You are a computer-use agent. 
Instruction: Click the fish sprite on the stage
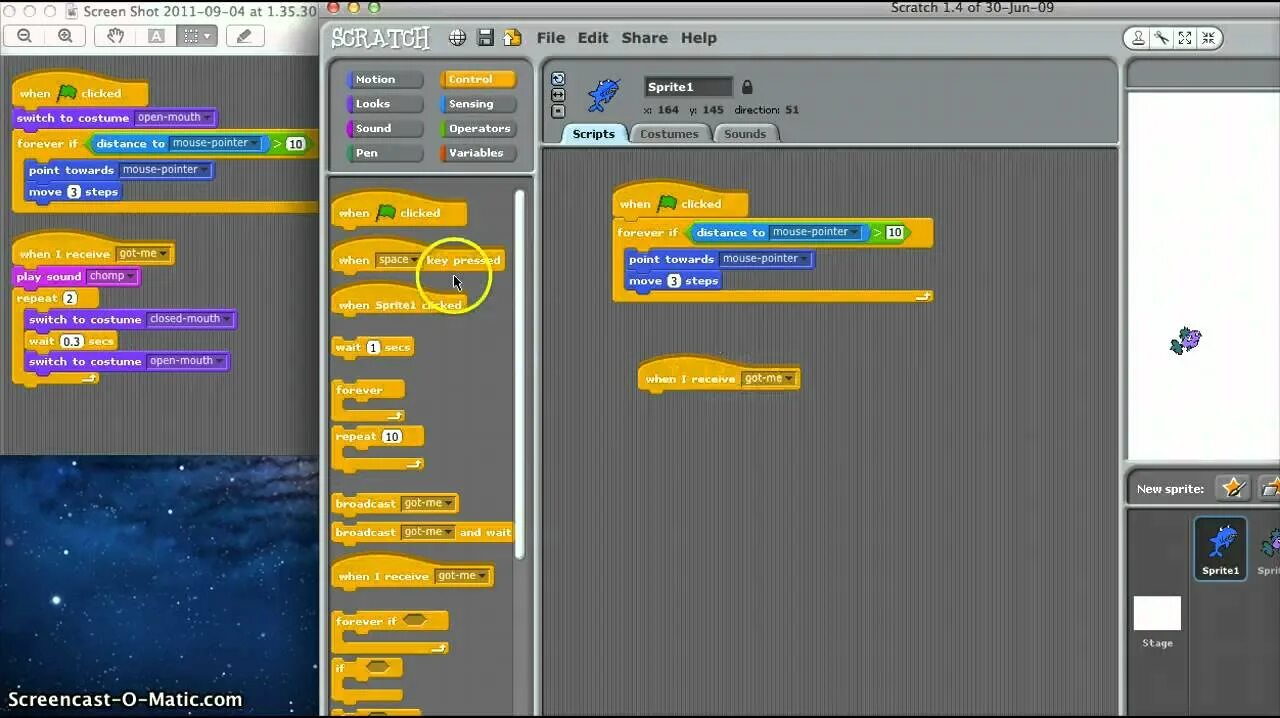[1186, 341]
